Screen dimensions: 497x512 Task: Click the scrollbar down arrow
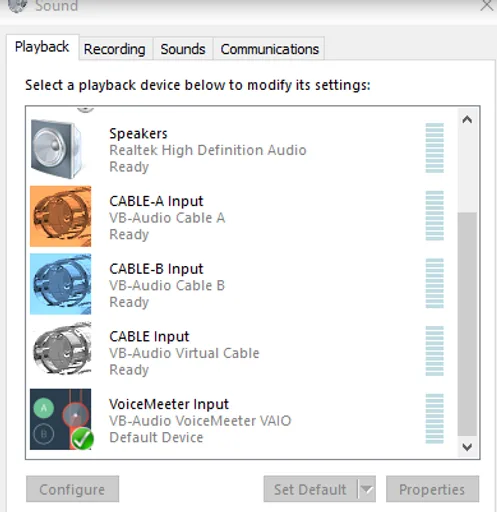click(467, 447)
